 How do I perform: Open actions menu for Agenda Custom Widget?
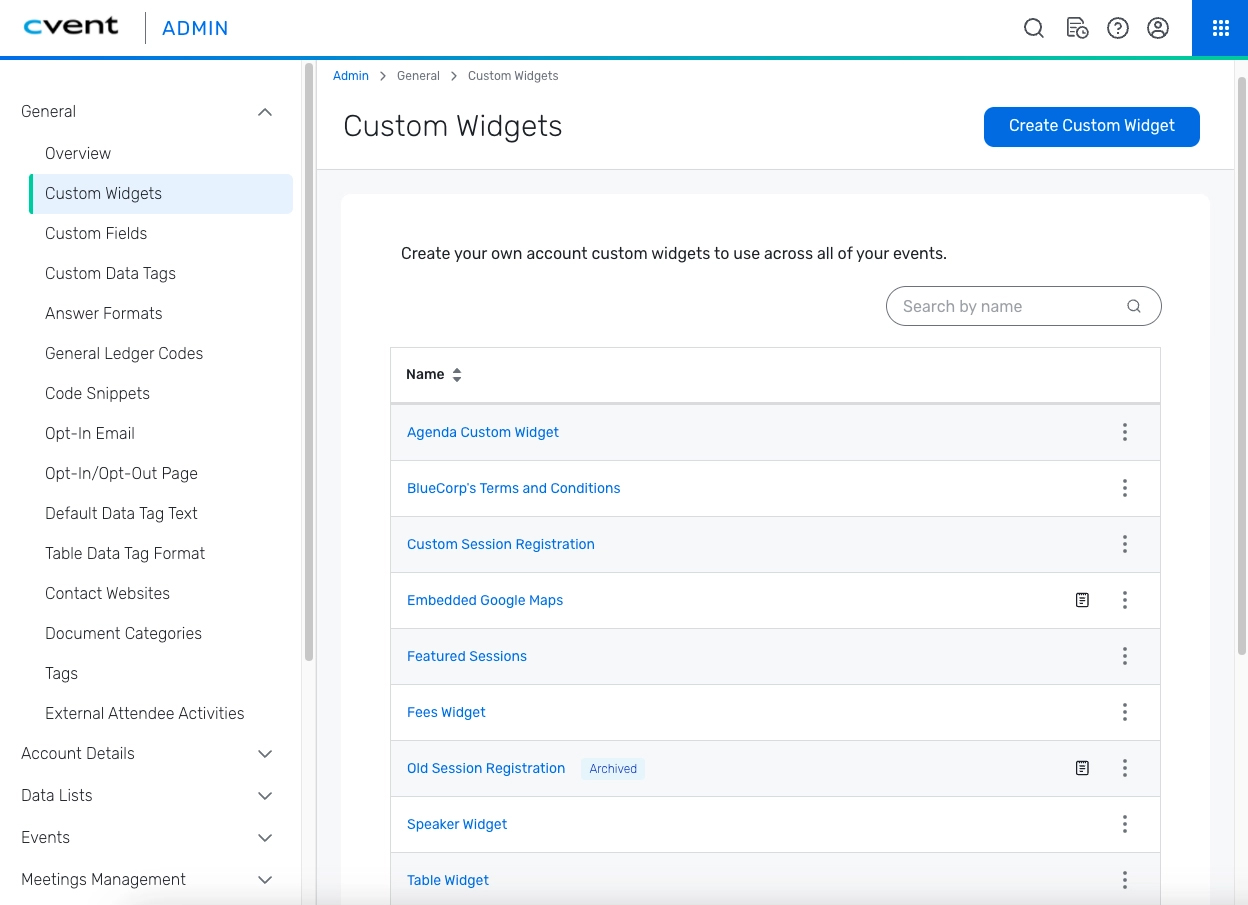1125,432
